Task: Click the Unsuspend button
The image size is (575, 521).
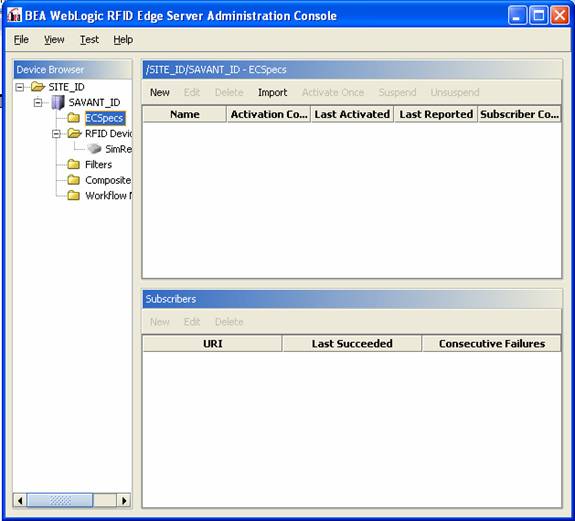Action: pos(455,92)
